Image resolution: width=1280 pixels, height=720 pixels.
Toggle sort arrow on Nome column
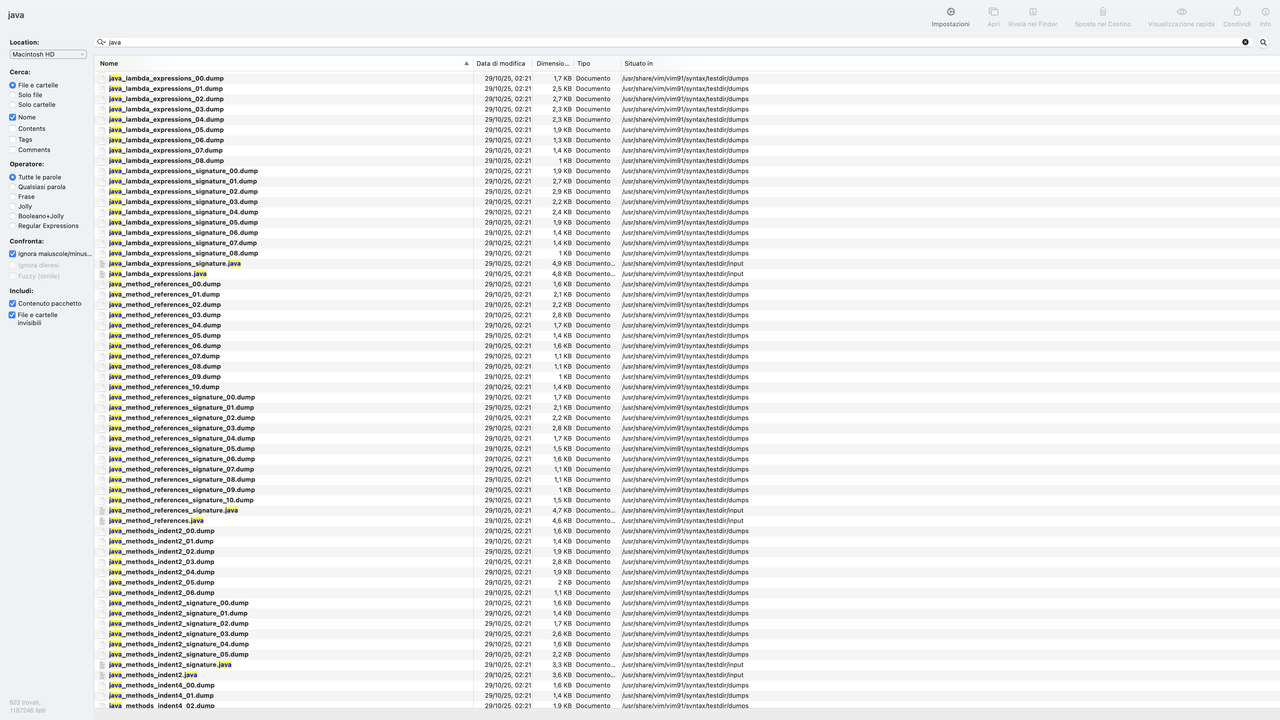tap(465, 62)
